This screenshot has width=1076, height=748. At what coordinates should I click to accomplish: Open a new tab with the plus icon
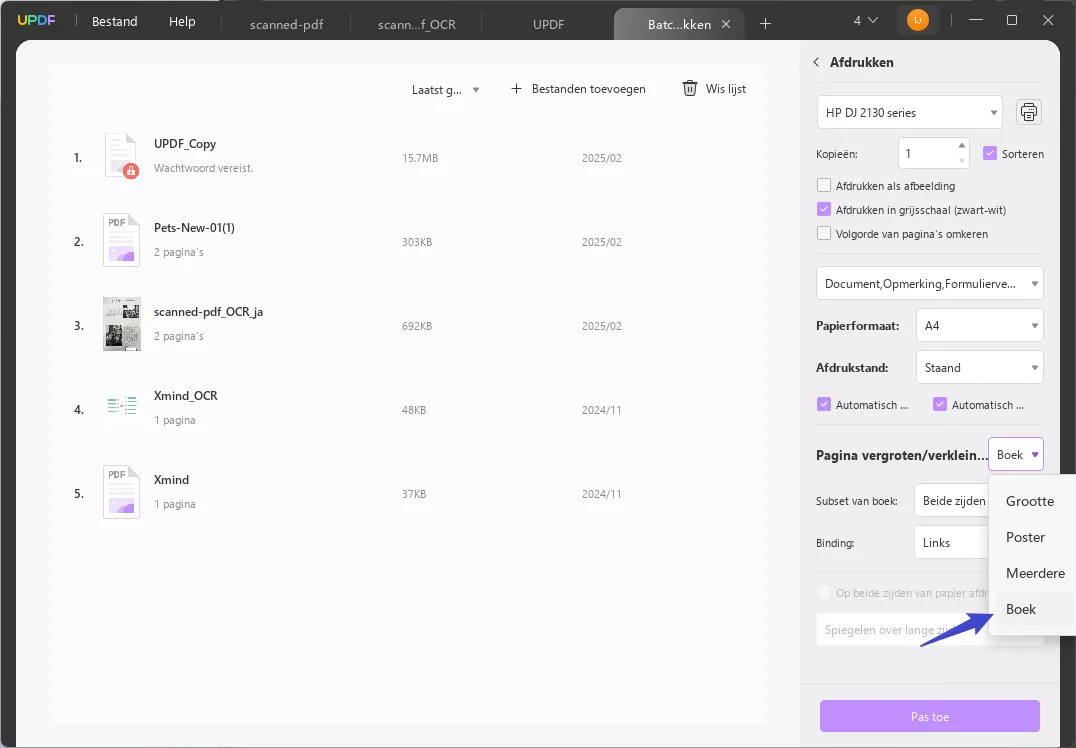[x=765, y=22]
